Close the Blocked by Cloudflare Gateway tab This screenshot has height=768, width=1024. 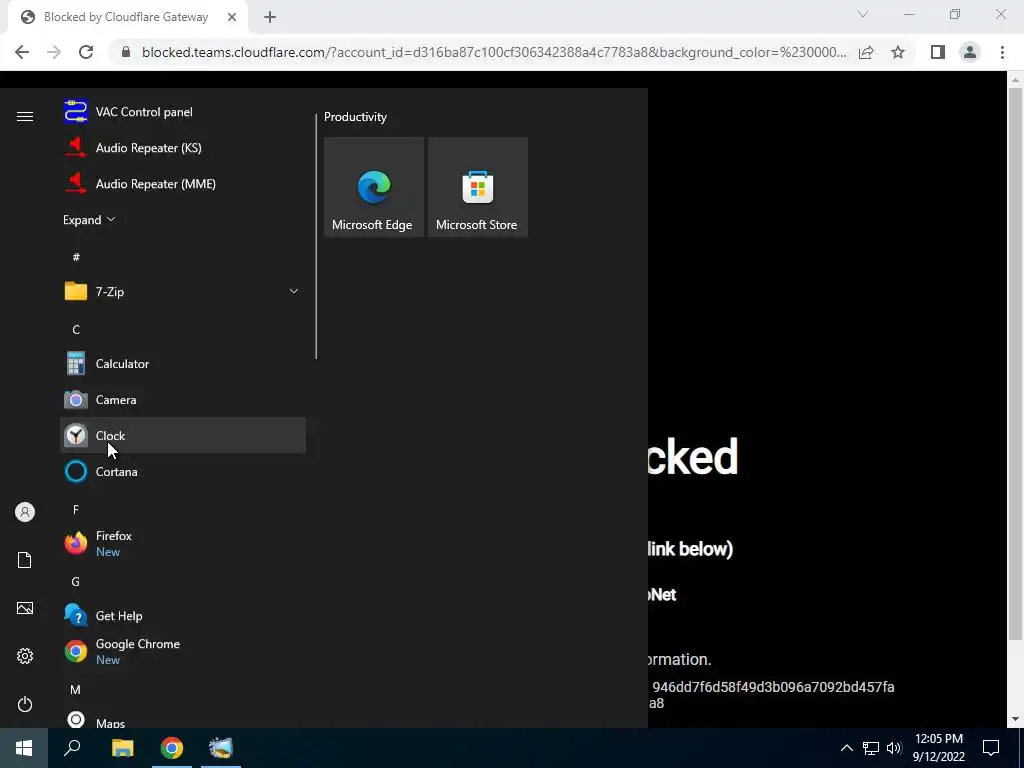coord(232,17)
